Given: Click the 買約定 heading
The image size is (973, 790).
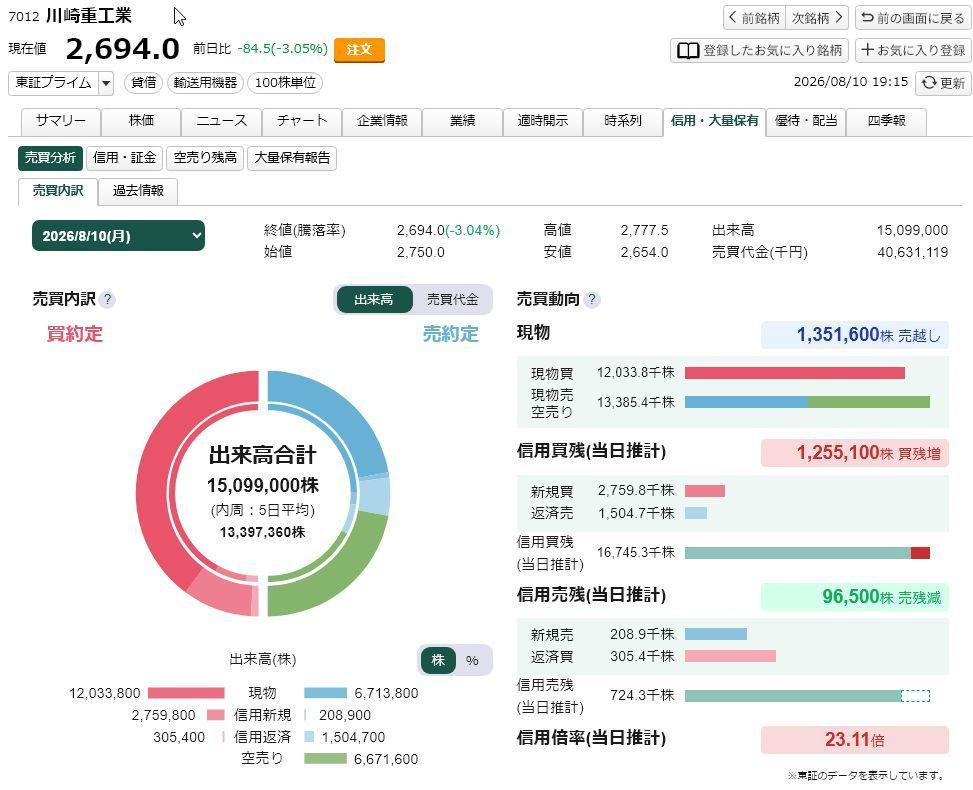Looking at the screenshot, I should 74,334.
